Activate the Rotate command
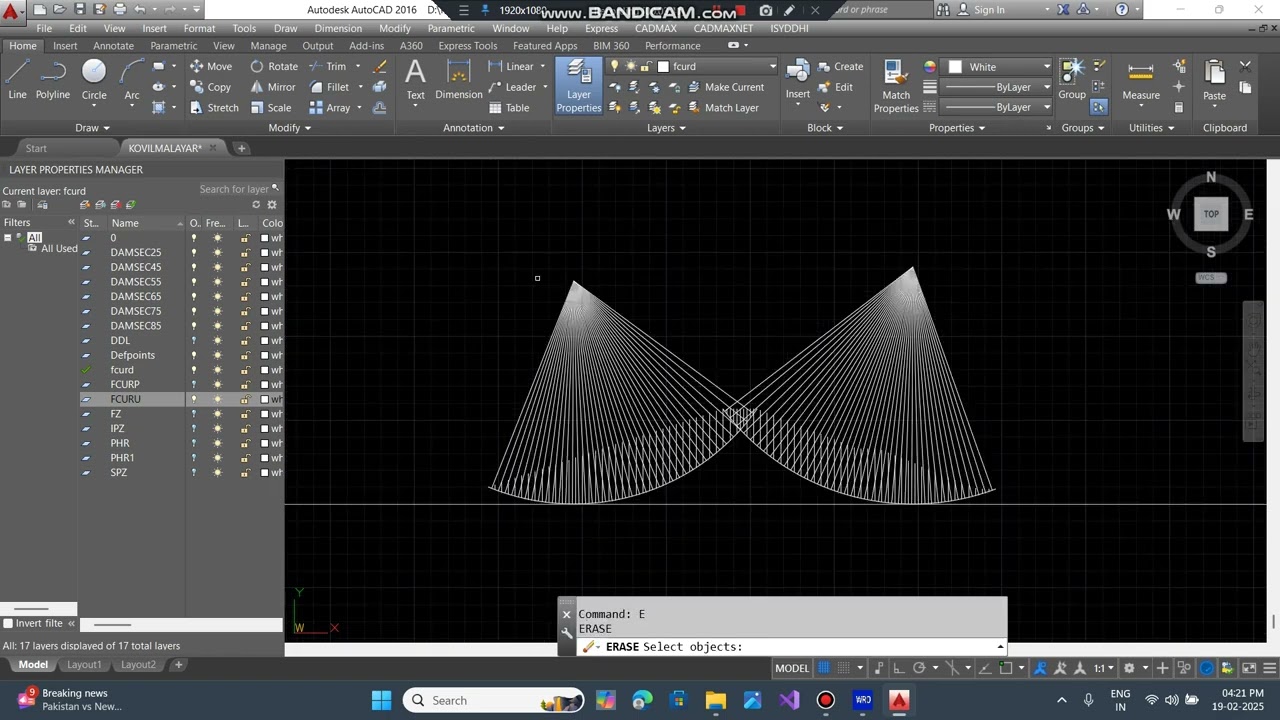Image resolution: width=1280 pixels, height=720 pixels. coord(274,67)
